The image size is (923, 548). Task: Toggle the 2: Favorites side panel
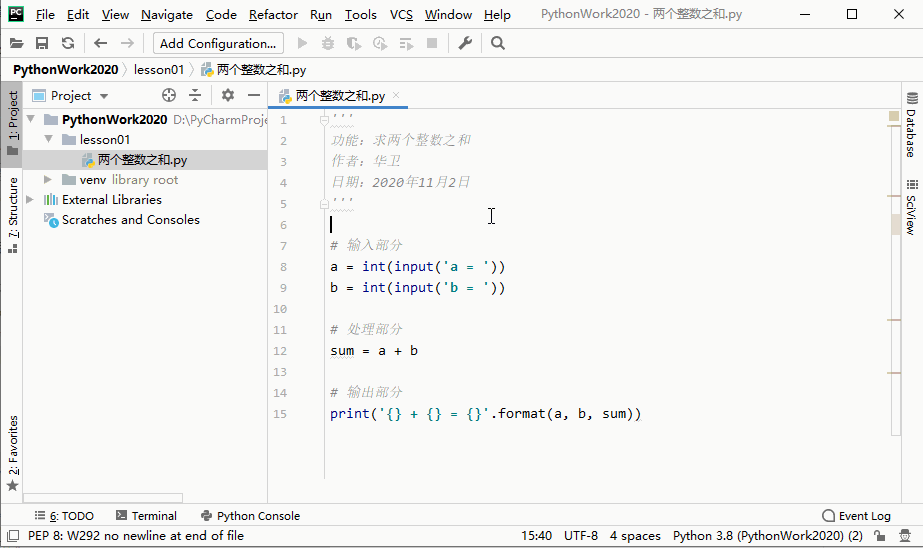coord(12,453)
